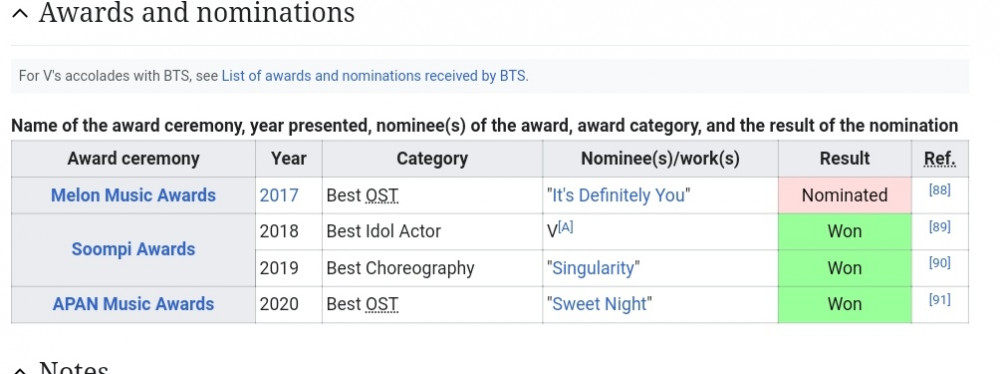Open "It's Definitely You" song link

click(619, 195)
